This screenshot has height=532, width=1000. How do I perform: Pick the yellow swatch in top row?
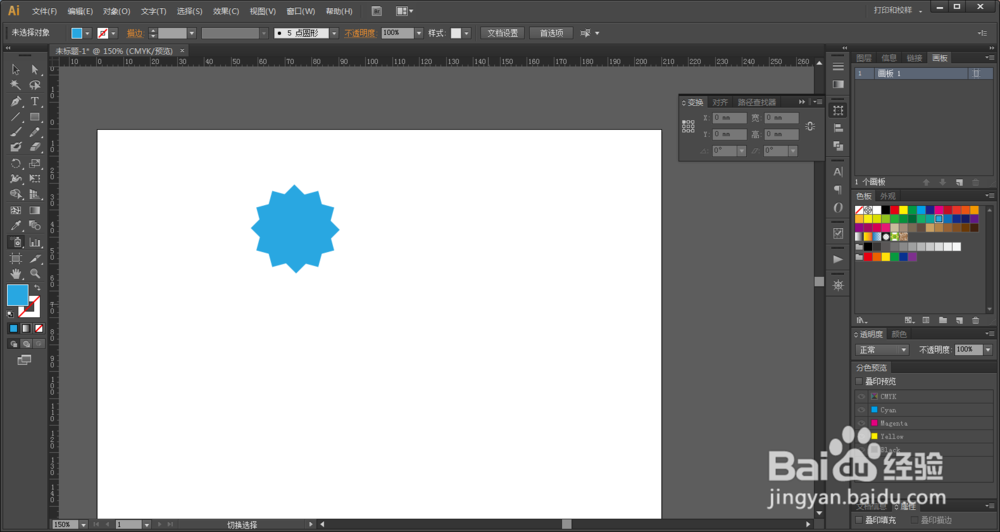[904, 210]
